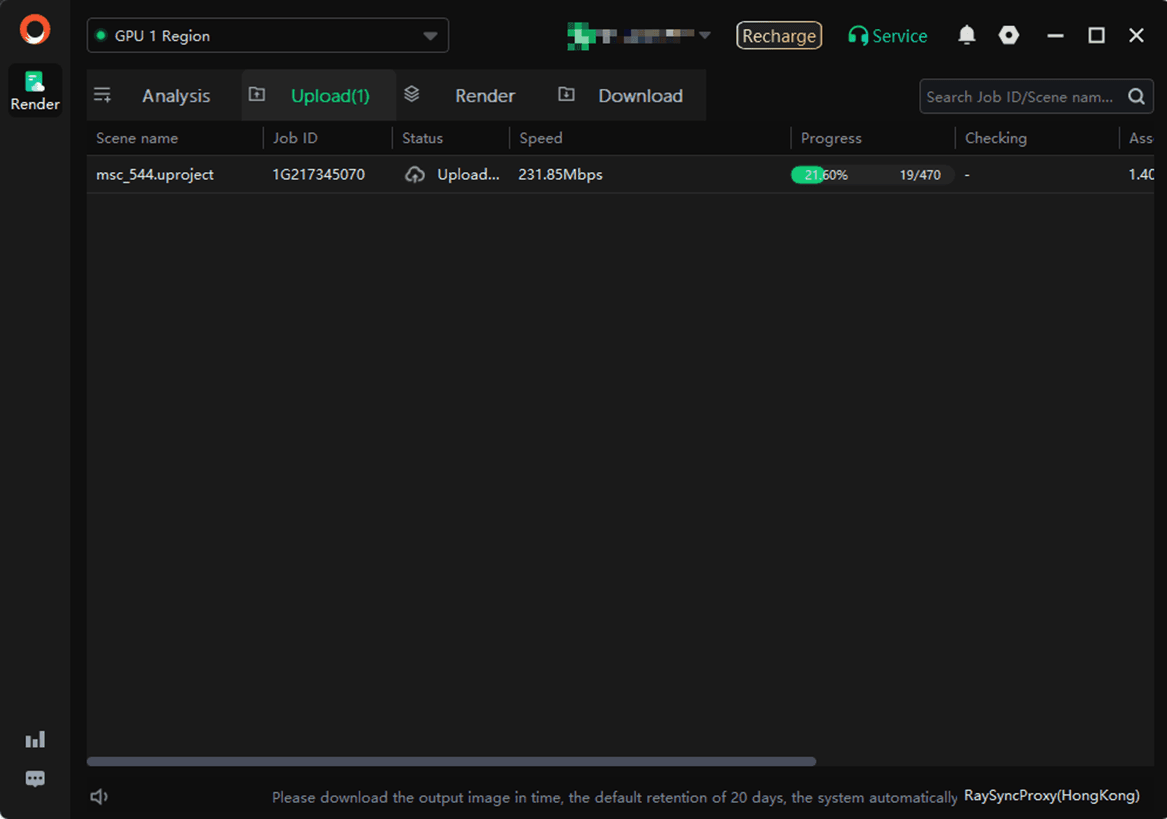Click the horizontal scrollbar below job list
The height and width of the screenshot is (819, 1167).
pyautogui.click(x=451, y=762)
